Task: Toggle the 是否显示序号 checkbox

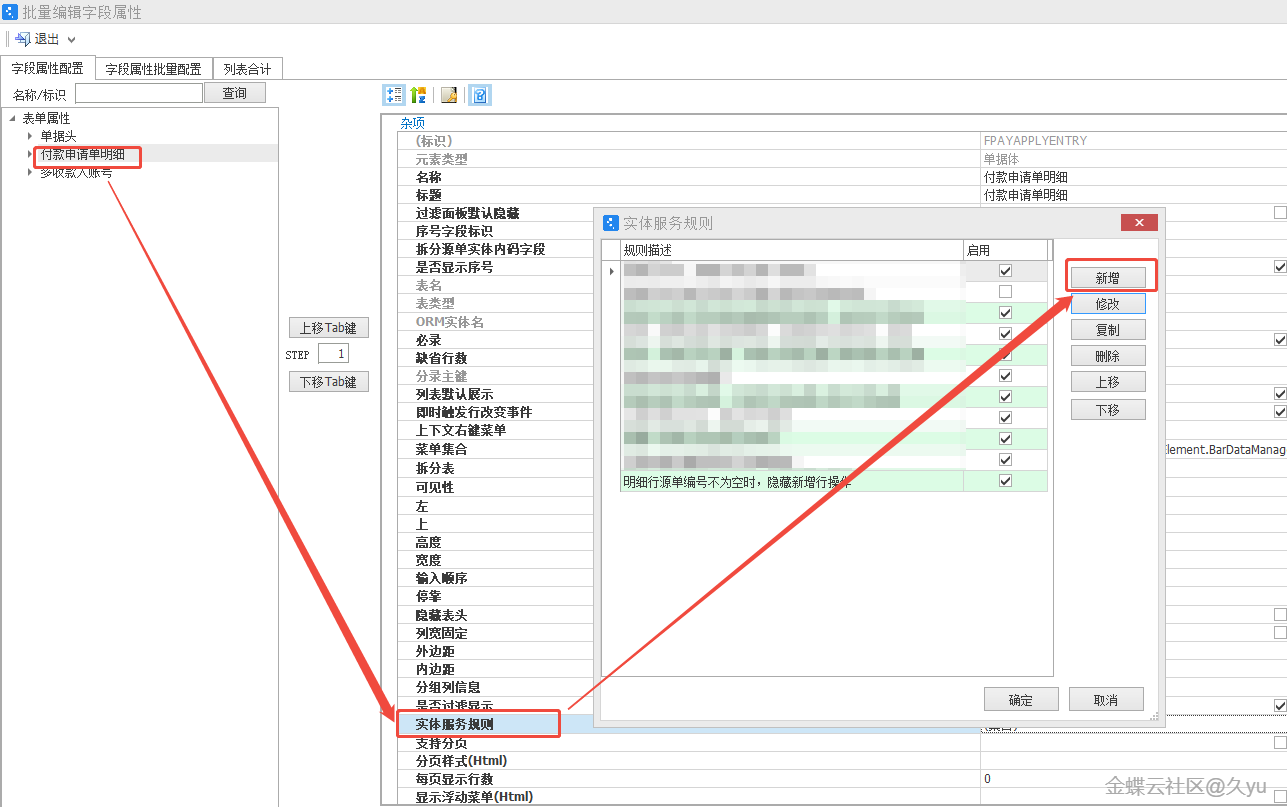Action: 1279,267
